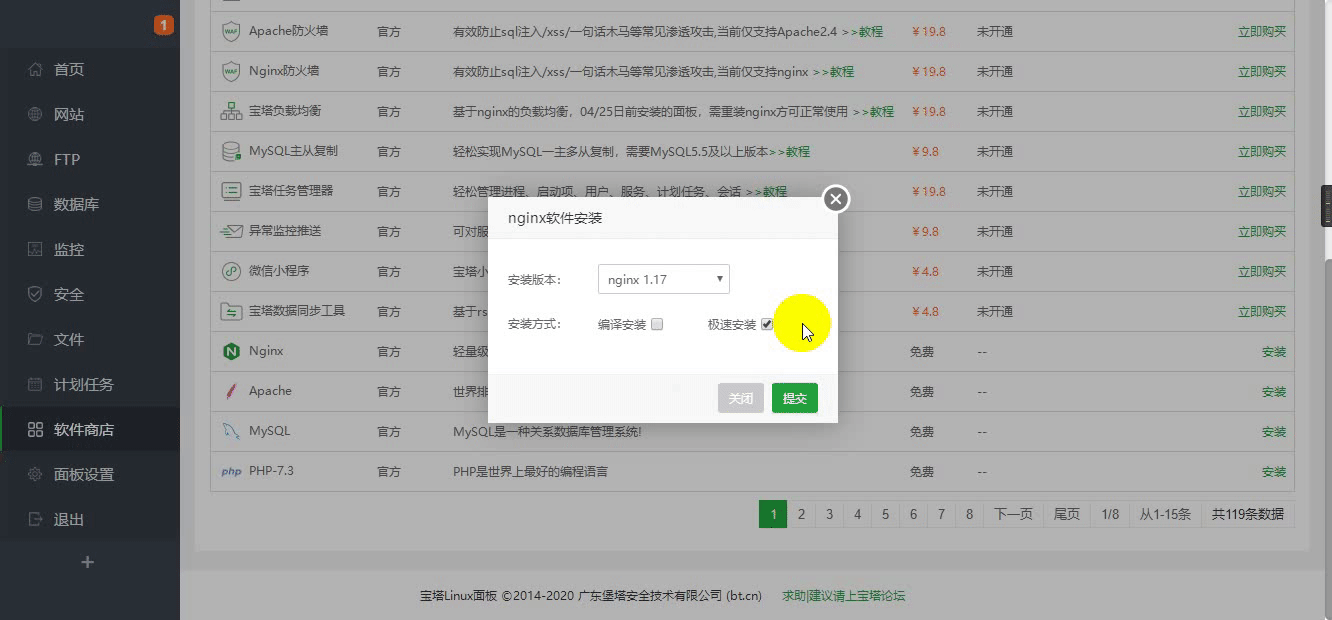The image size is (1332, 620).
Task: Click the Apache feather icon
Action: [231, 391]
